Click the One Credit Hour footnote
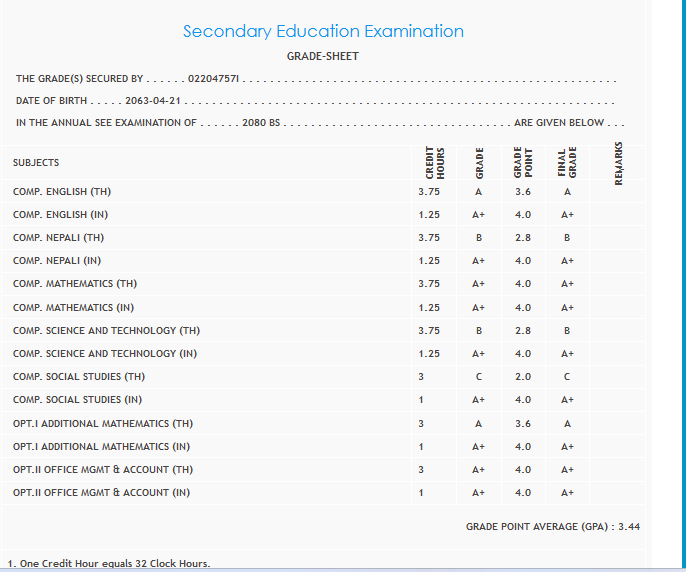686x572 pixels. [x=108, y=563]
